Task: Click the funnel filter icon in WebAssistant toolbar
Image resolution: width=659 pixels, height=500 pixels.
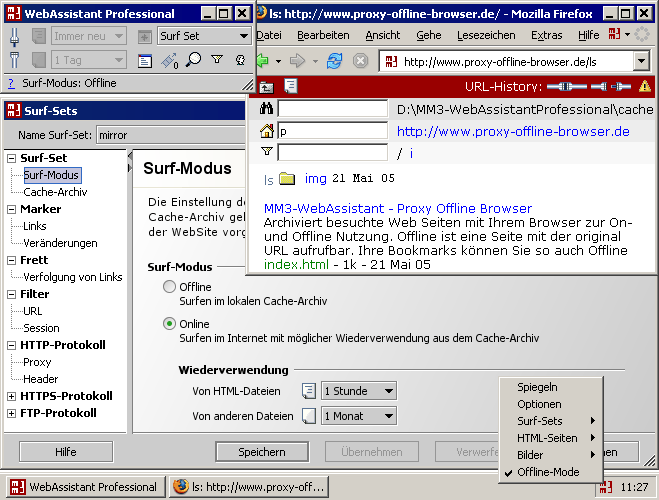Action: point(217,60)
